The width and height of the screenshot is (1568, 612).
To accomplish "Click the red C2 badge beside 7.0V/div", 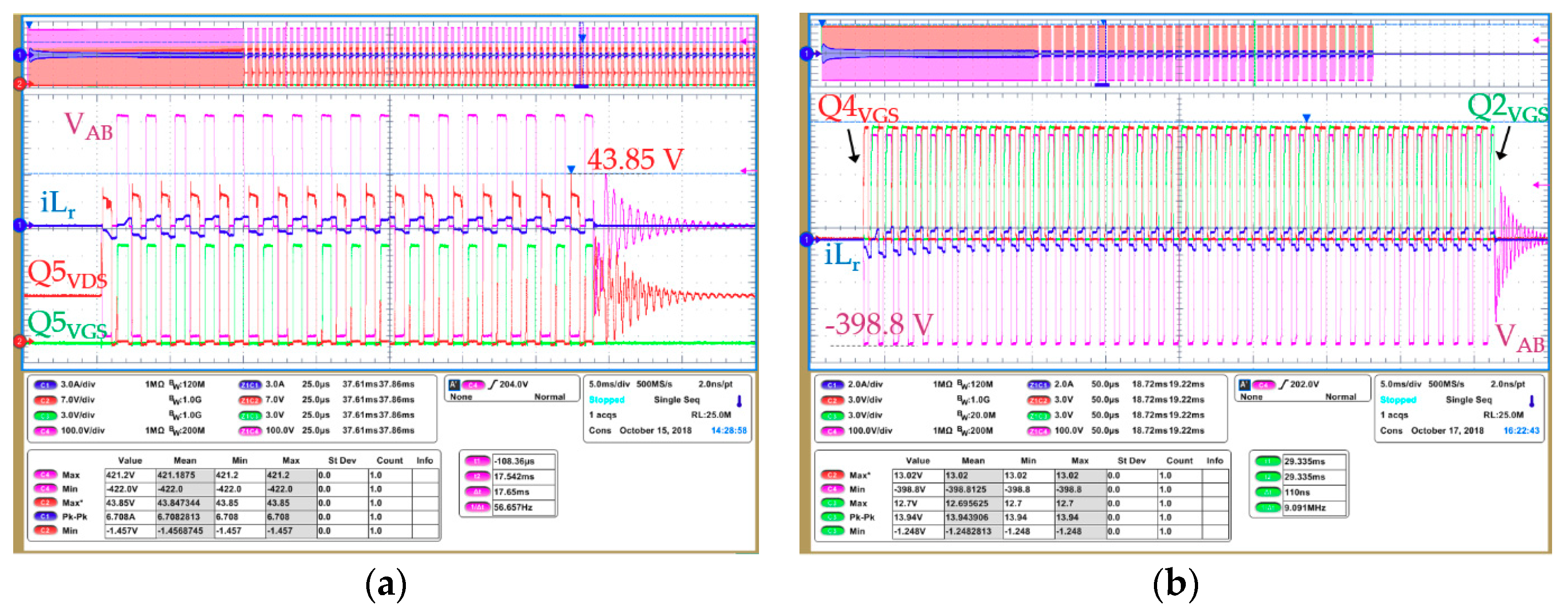I will (45, 400).
